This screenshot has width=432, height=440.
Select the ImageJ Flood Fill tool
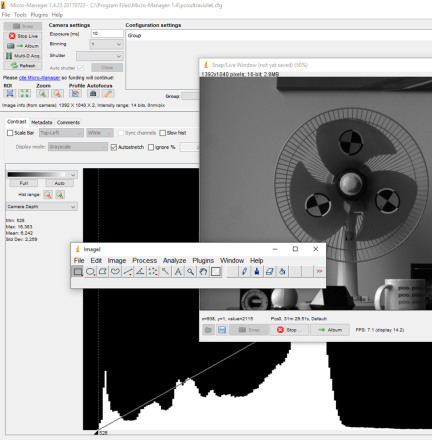[x=282, y=272]
